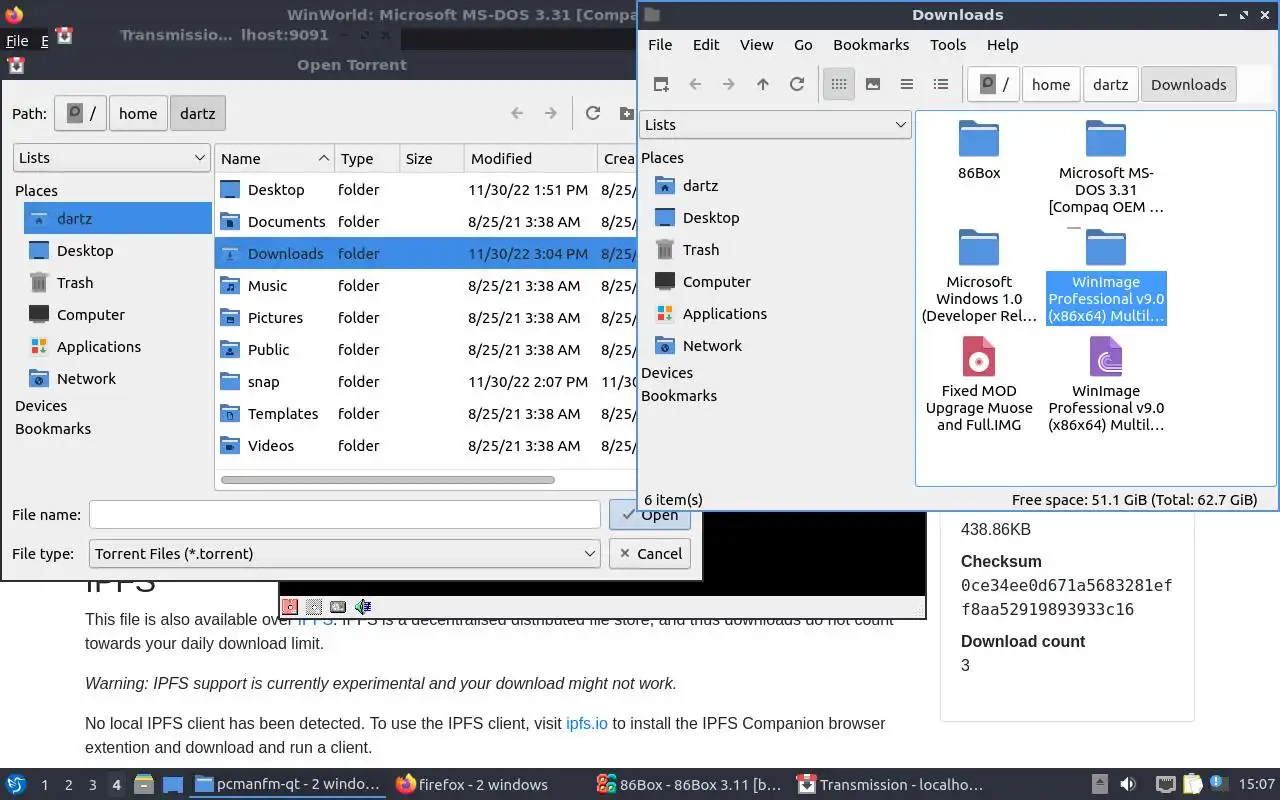Select highlighted WinImage Professional folder icon
The image size is (1280, 800).
click(1106, 248)
